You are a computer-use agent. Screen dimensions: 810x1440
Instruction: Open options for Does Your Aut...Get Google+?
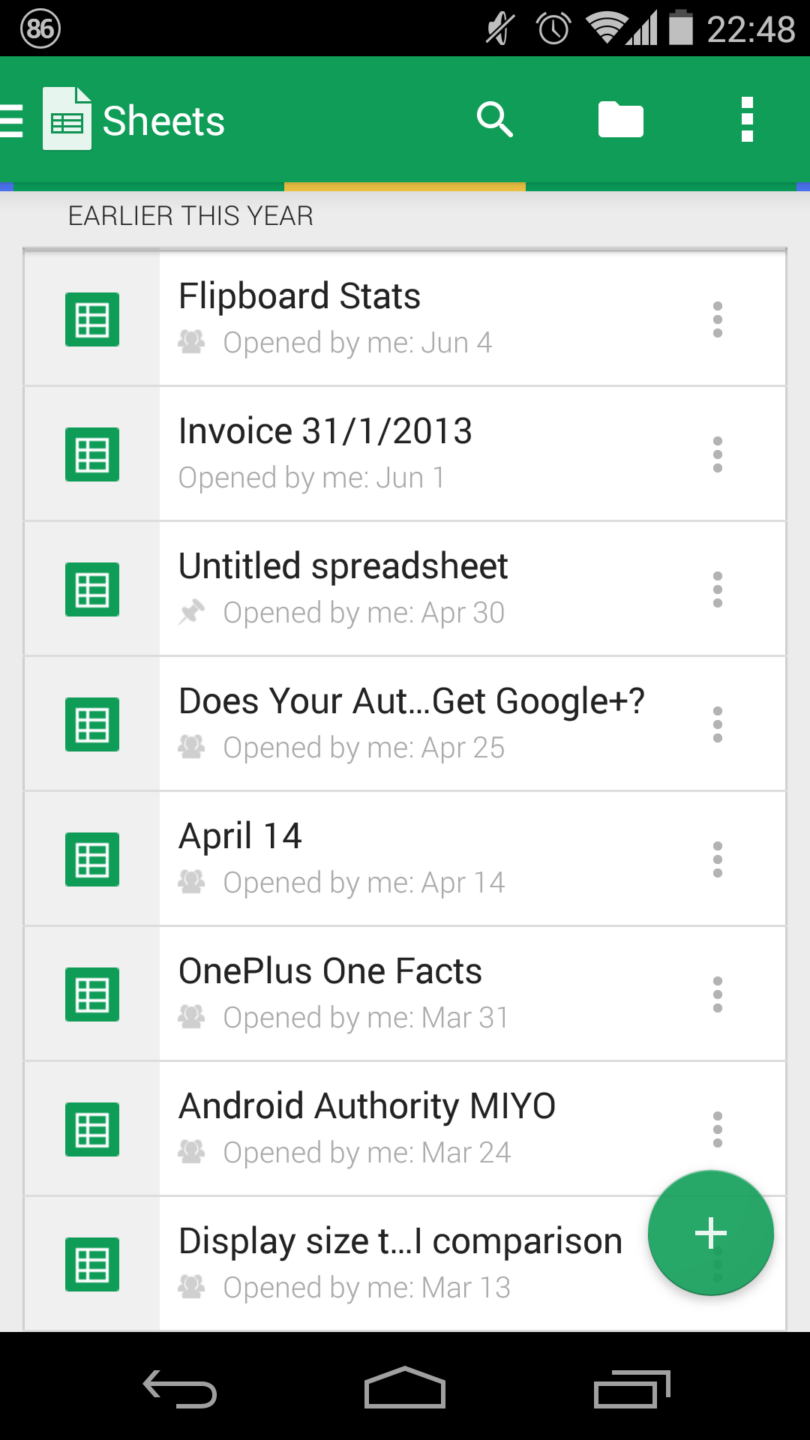coord(717,724)
